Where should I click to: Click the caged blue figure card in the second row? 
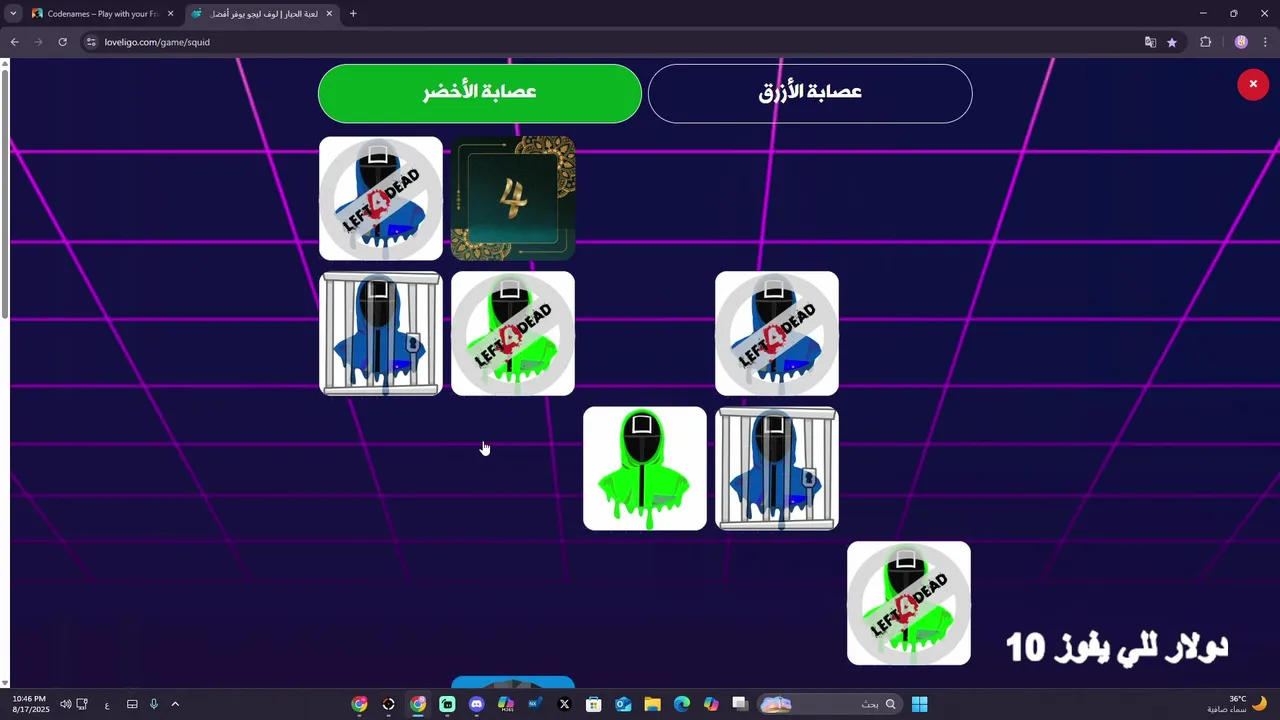(x=381, y=333)
